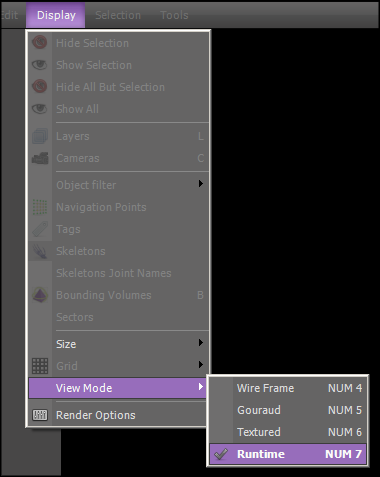The image size is (380, 477).
Task: Click the Bounding Volumes pyramid icon
Action: point(40,295)
